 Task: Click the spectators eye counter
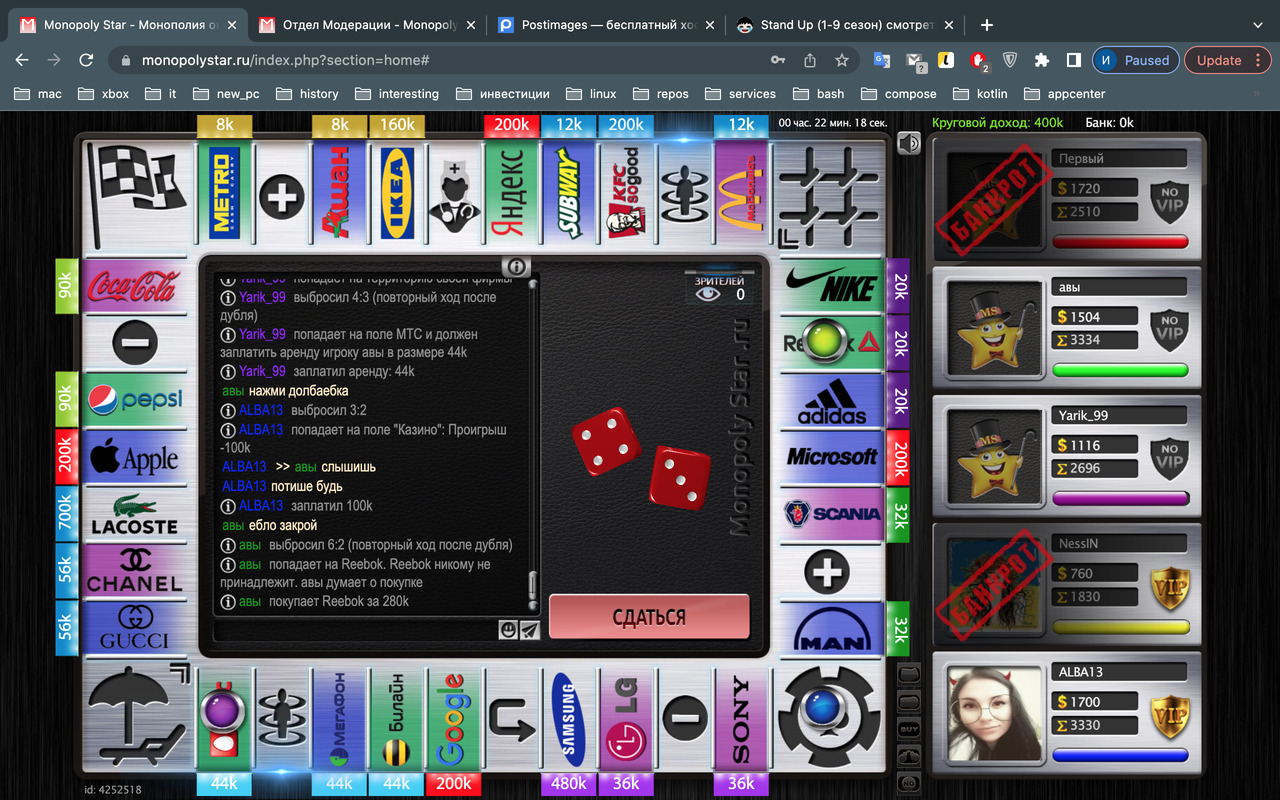pyautogui.click(x=720, y=289)
